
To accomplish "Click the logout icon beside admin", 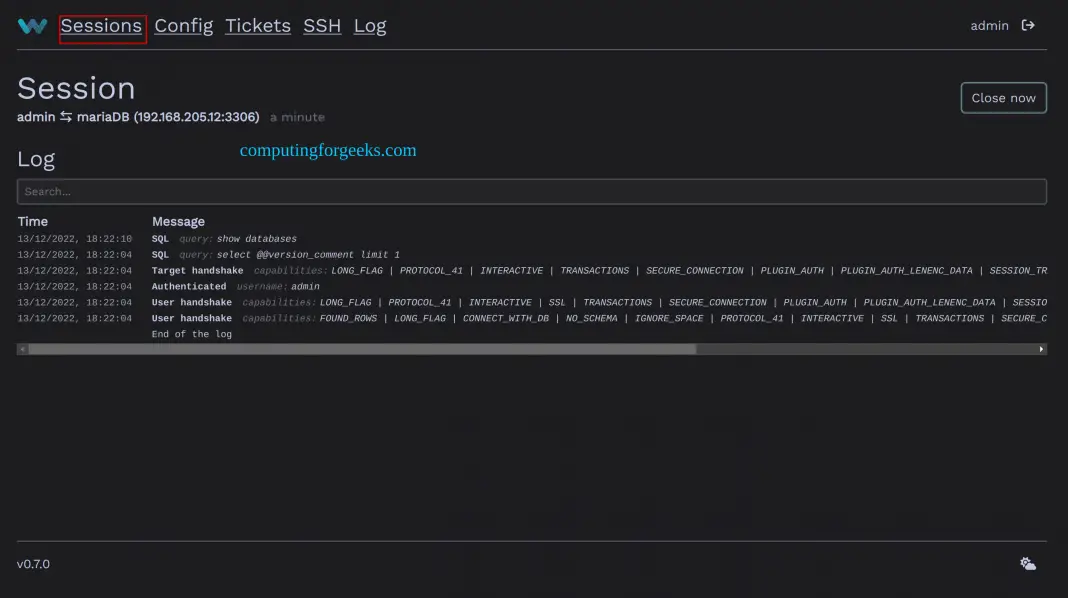I will [1029, 25].
